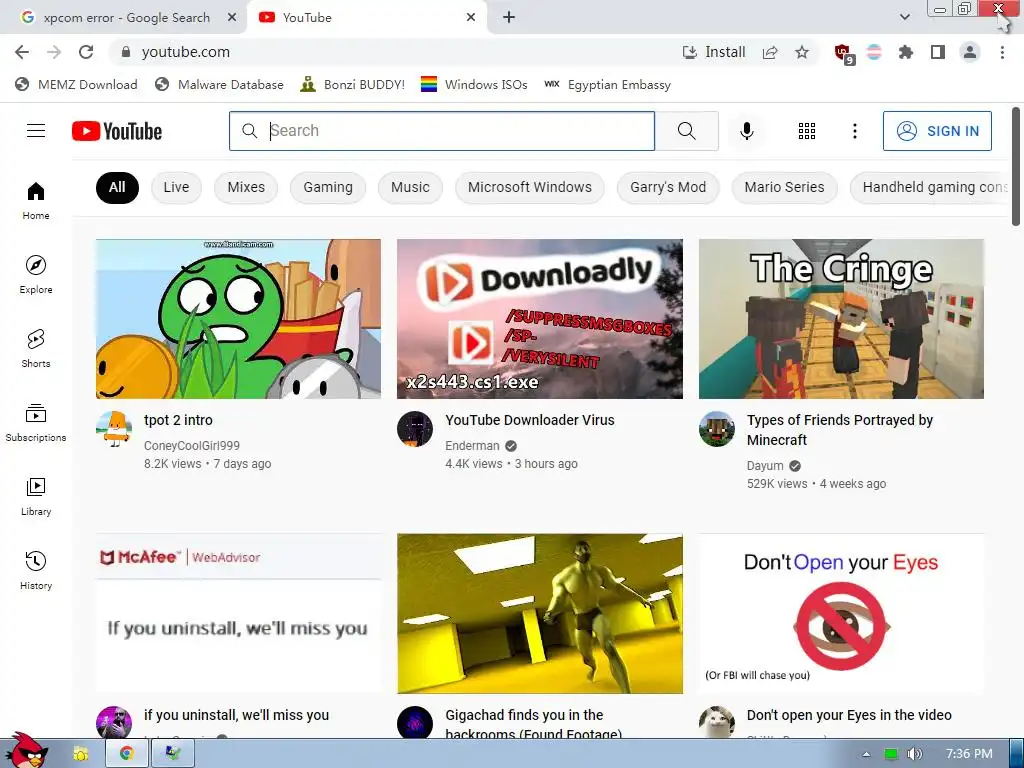Open the Downloadly virus video thumbnail
The height and width of the screenshot is (768, 1024).
[x=539, y=319]
